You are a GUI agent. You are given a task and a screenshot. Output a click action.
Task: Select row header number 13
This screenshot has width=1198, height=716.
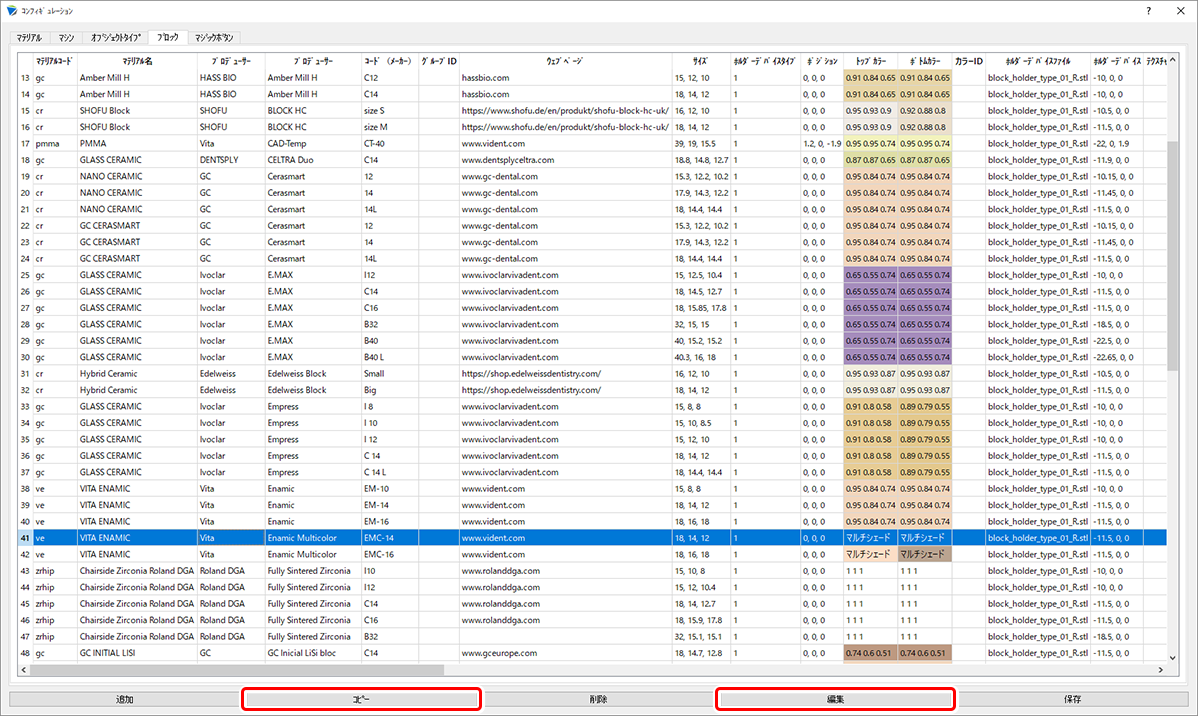pos(25,78)
